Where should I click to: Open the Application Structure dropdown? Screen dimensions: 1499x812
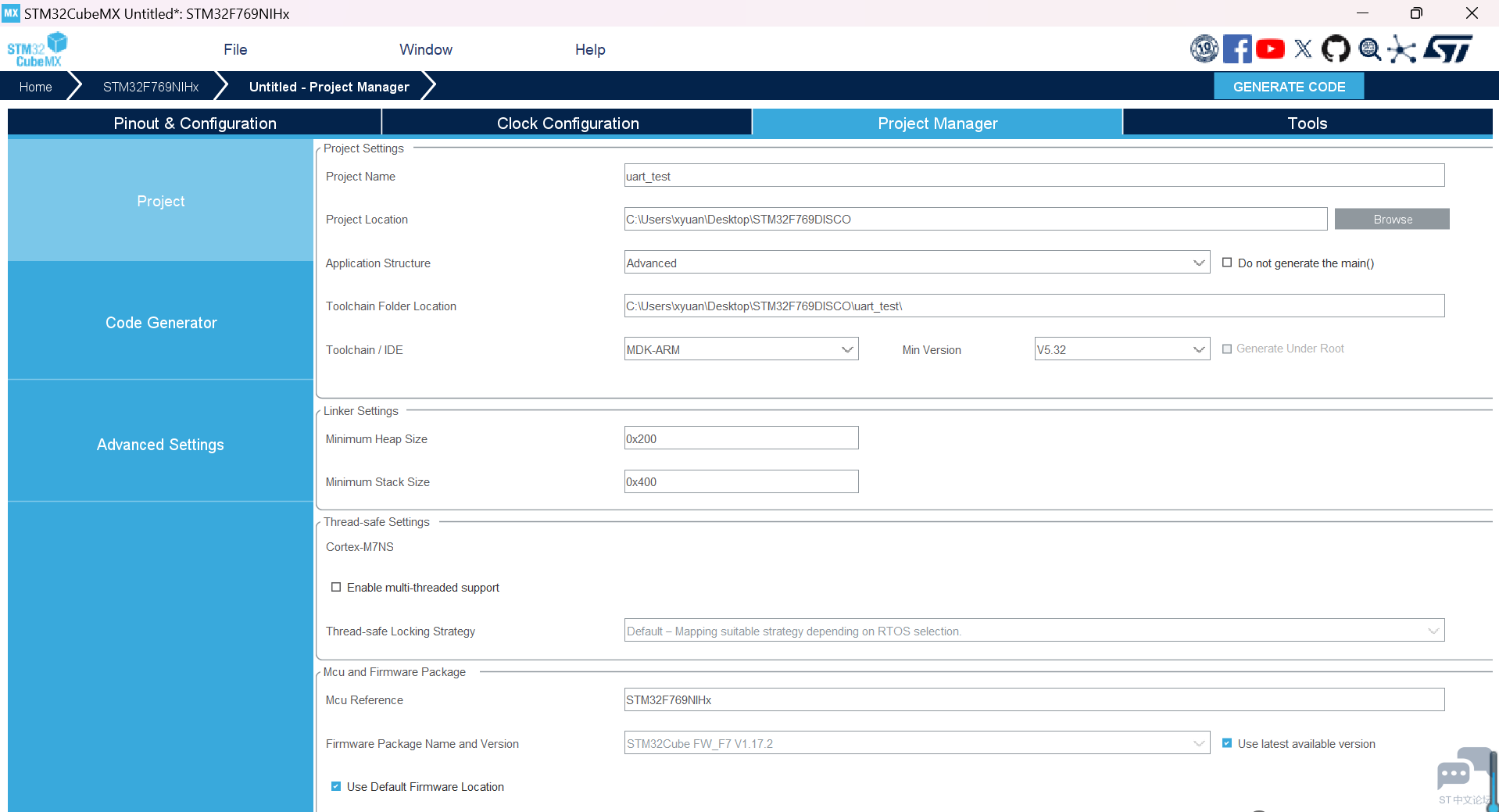pos(917,263)
